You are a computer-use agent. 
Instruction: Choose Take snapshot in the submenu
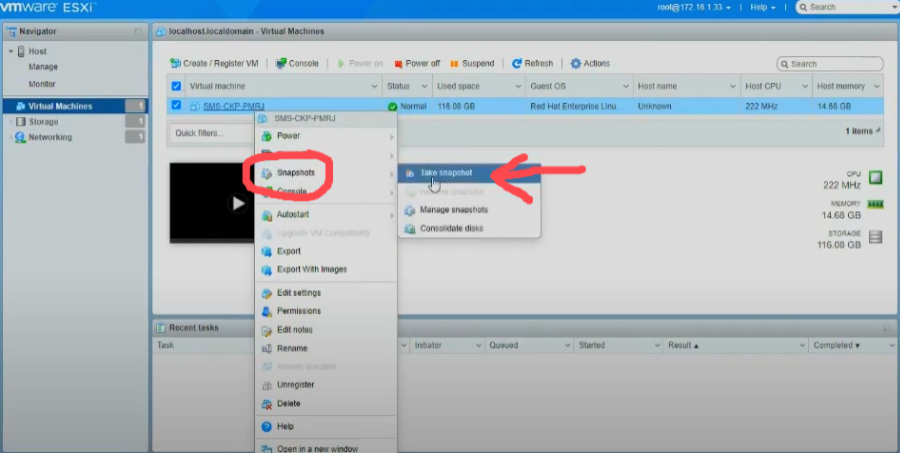[x=469, y=172]
